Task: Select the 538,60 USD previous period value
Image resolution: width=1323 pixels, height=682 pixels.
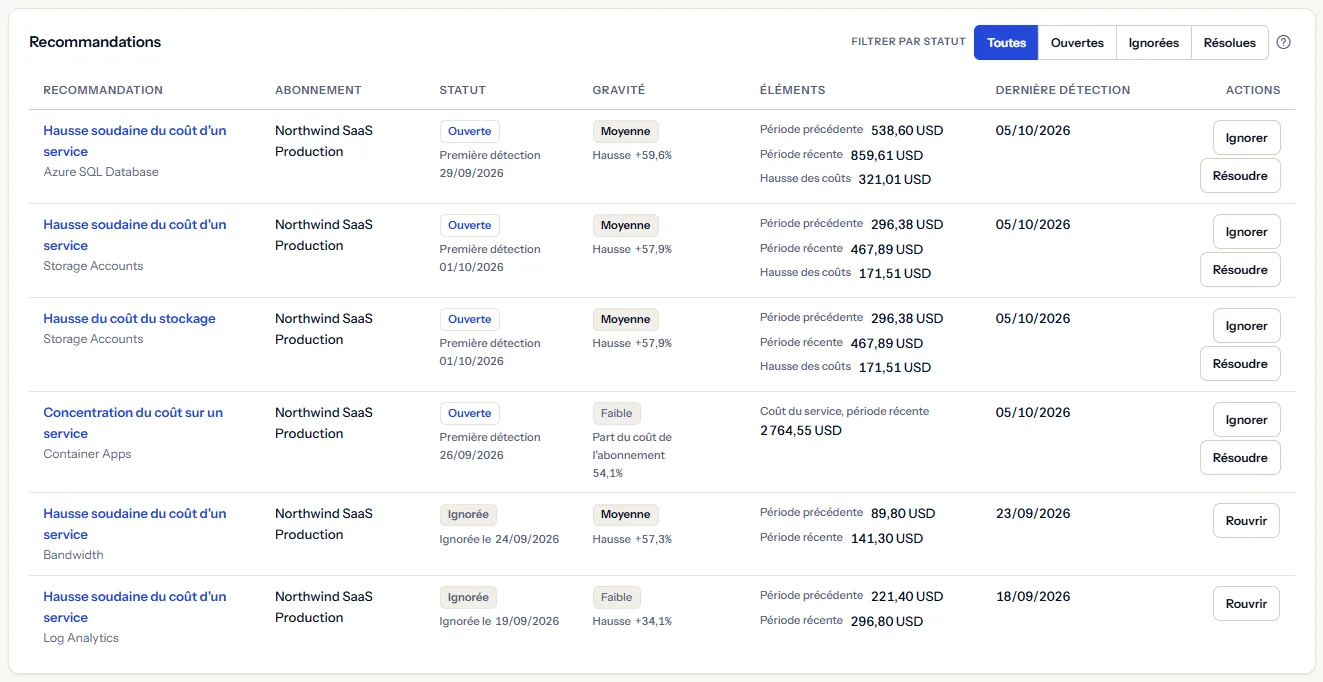Action: 907,131
